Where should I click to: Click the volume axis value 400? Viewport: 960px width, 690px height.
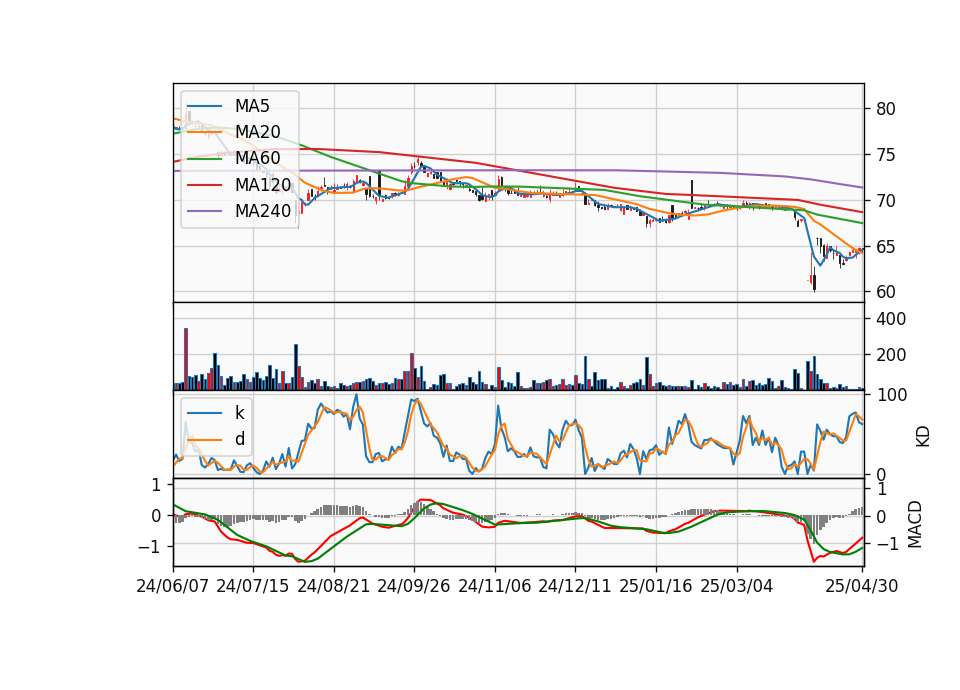pyautogui.click(x=891, y=319)
